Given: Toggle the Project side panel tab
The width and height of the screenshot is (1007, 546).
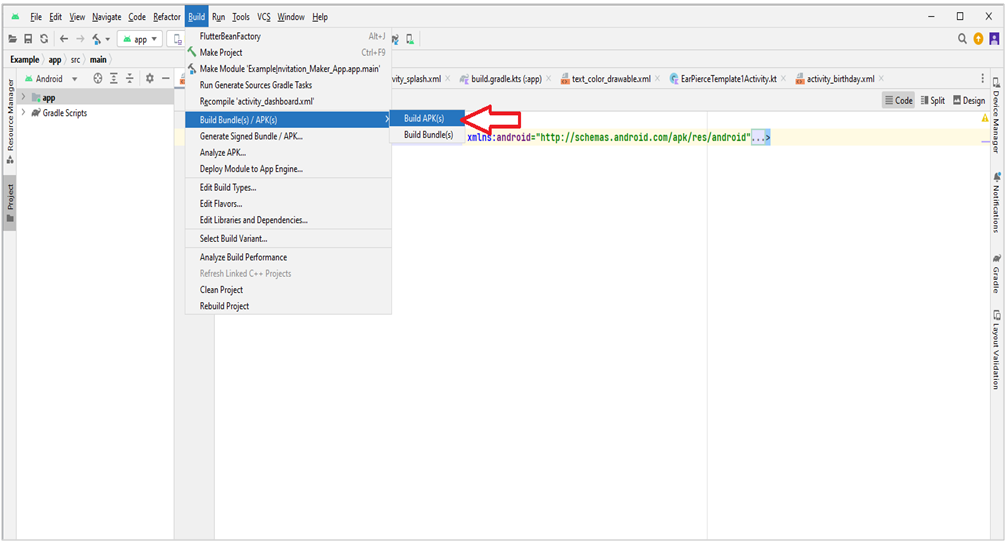Looking at the screenshot, I should coord(10,203).
